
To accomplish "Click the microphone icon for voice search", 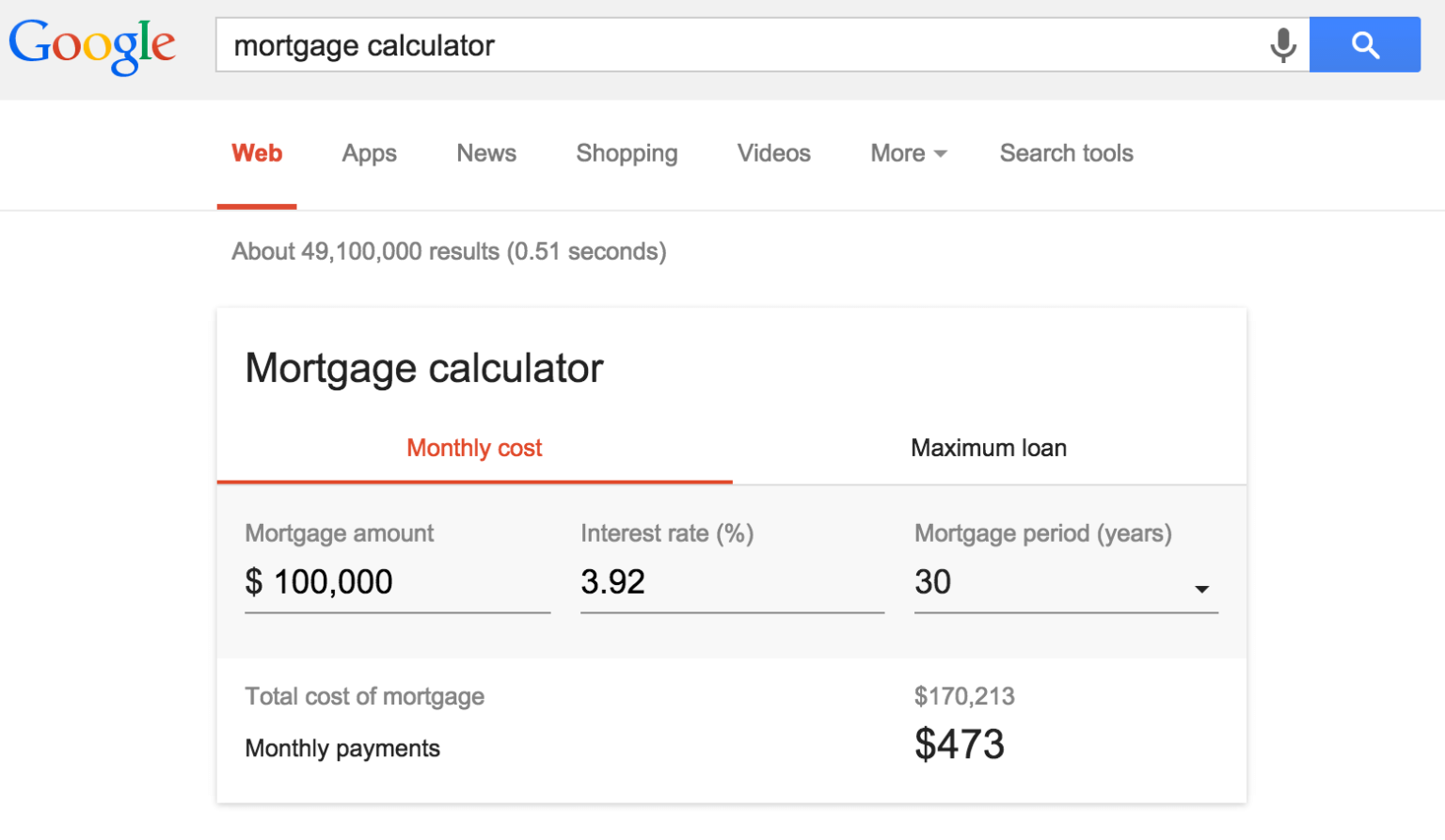I will (1282, 44).
